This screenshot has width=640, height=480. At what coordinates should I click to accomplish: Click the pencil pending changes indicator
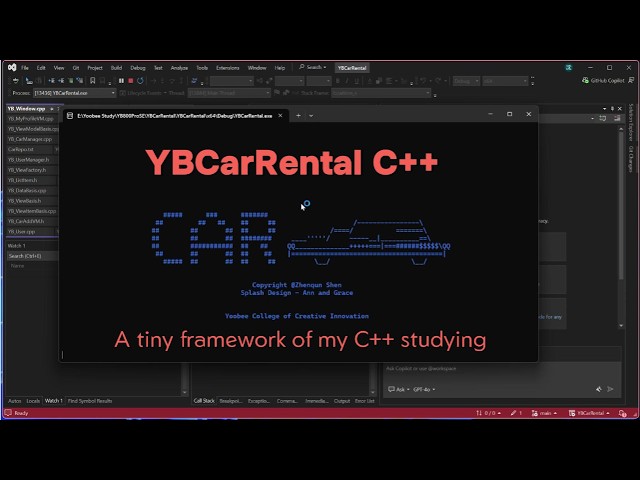[x=516, y=413]
